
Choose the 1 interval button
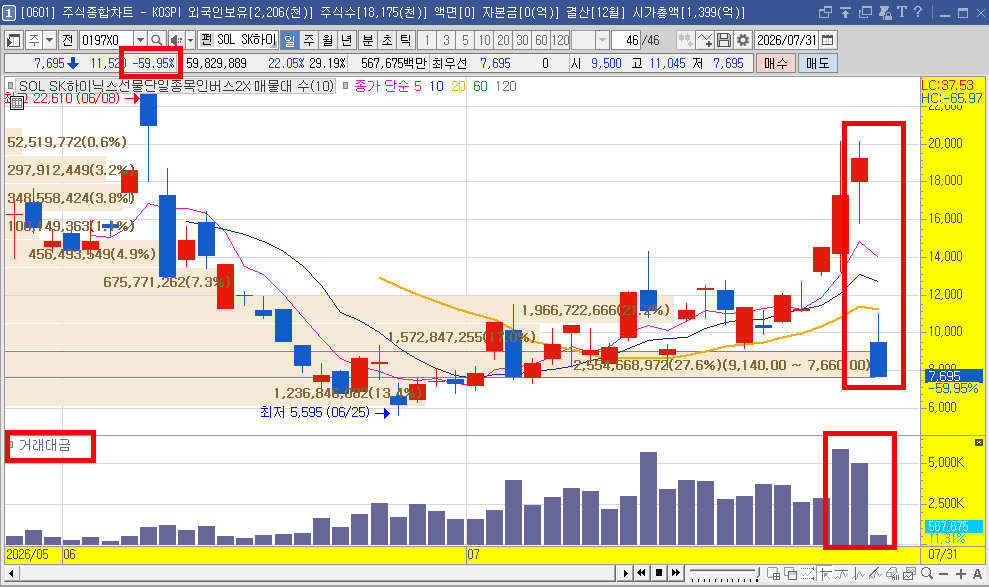point(427,40)
